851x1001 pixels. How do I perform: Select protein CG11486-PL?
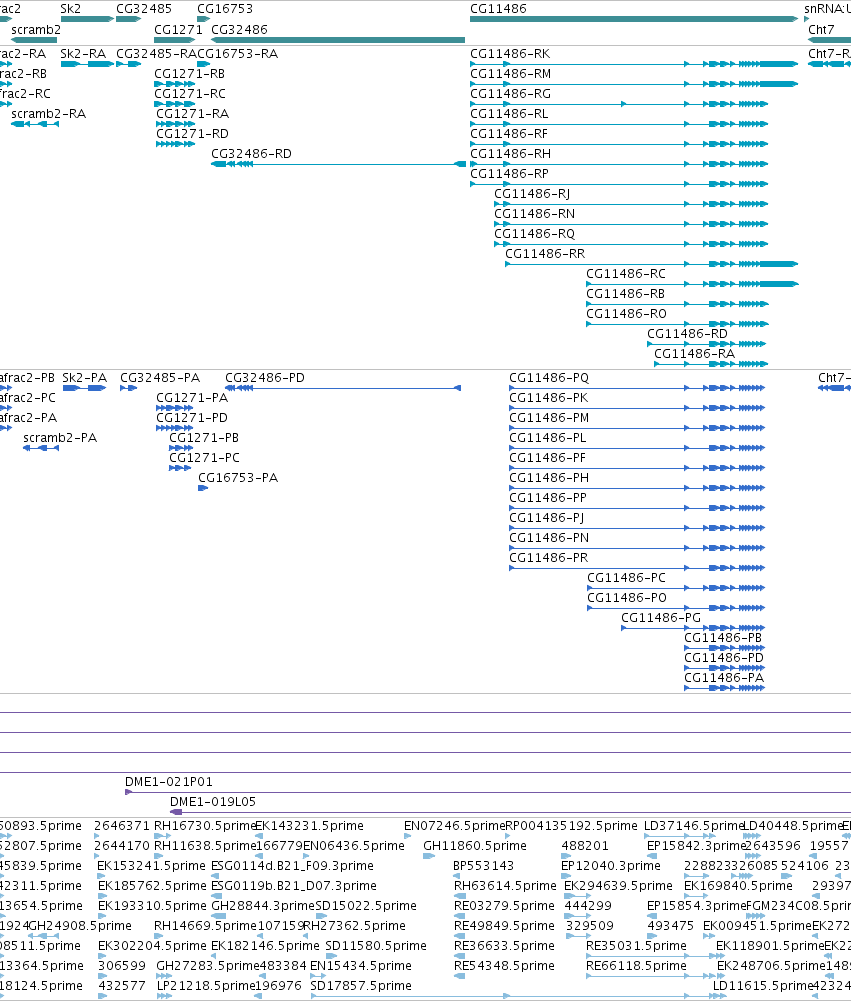tap(547, 438)
